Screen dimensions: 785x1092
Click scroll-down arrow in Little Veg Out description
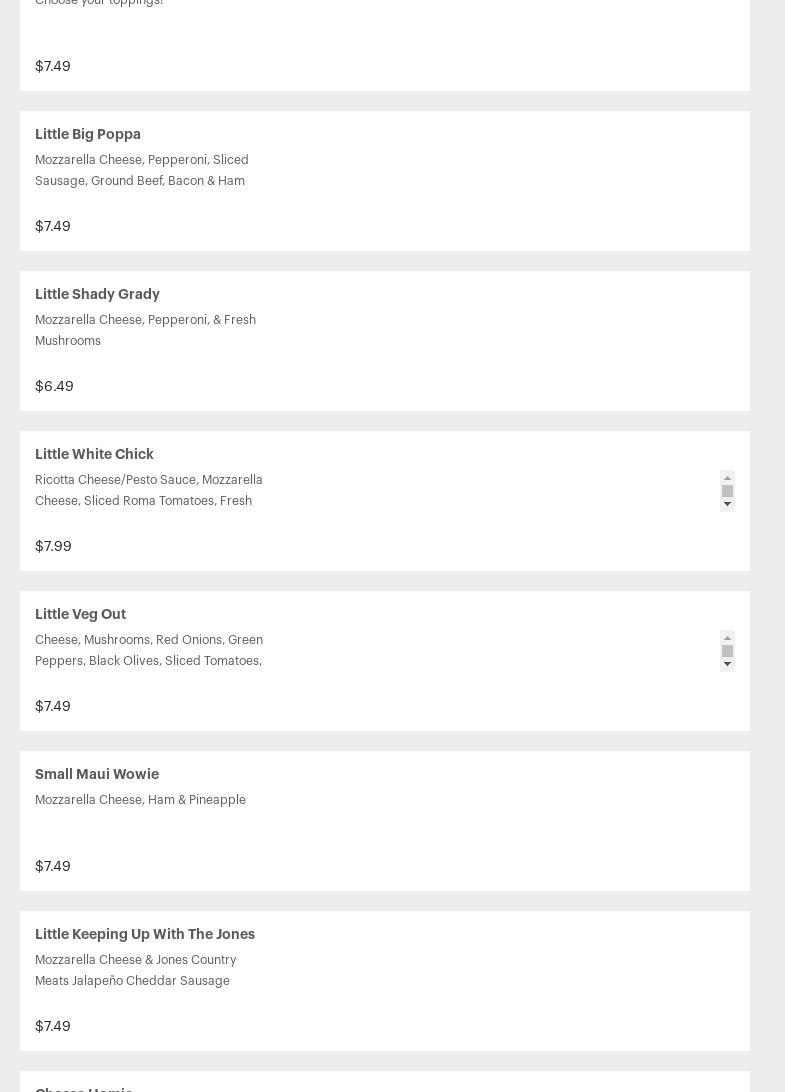[x=727, y=665]
